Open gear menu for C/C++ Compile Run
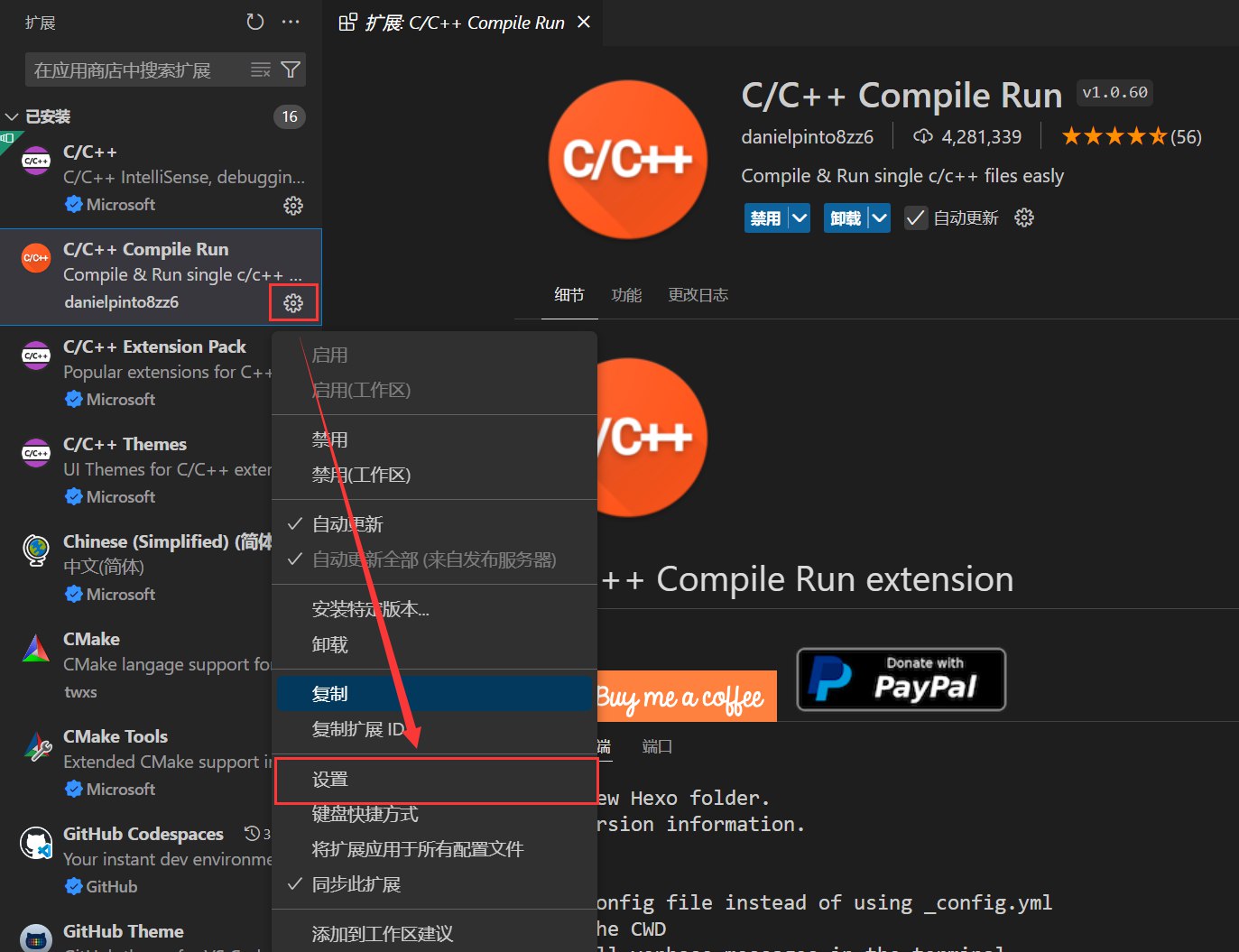The width and height of the screenshot is (1239, 952). (x=293, y=303)
